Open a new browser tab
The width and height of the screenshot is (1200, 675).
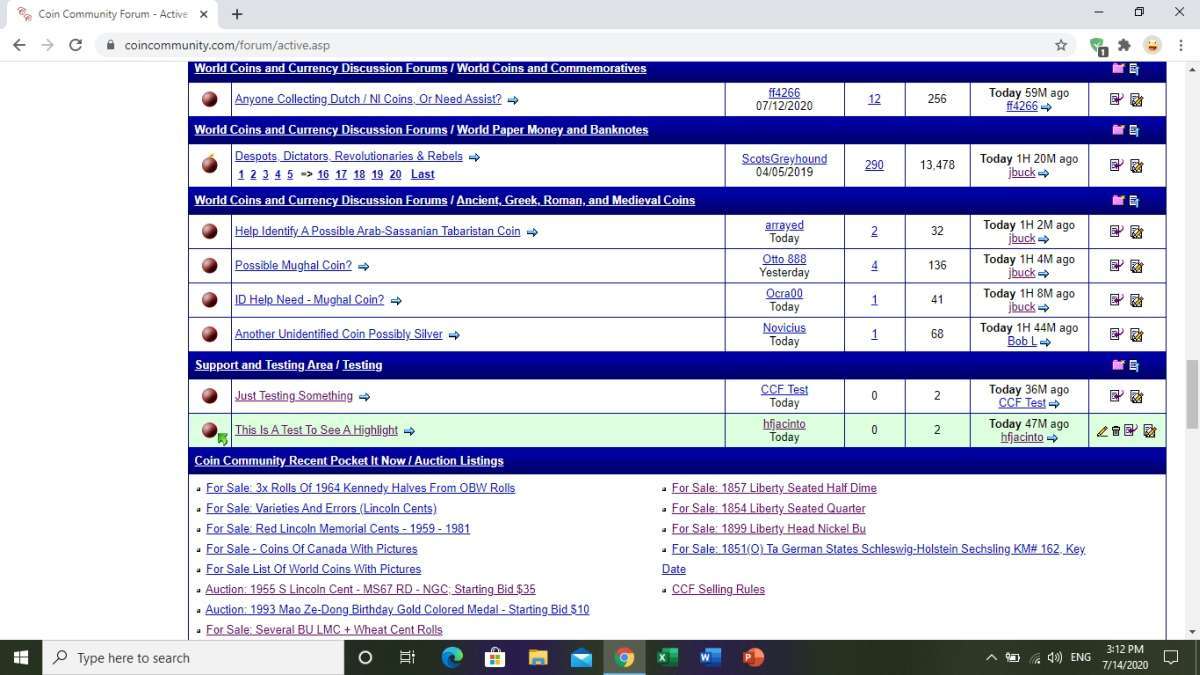pos(237,14)
